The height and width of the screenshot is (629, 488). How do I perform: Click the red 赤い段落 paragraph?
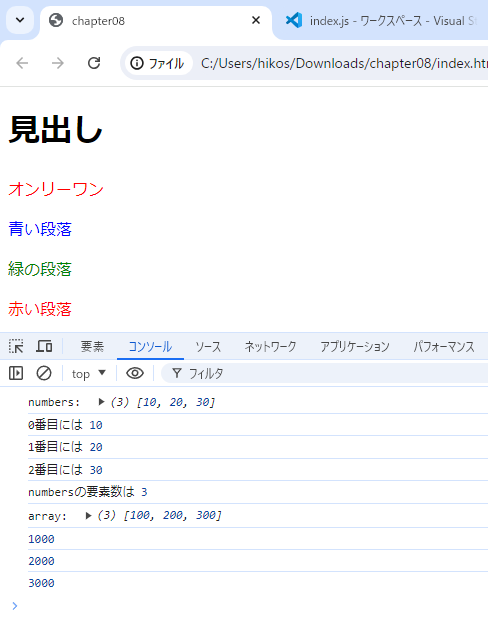[x=40, y=309]
